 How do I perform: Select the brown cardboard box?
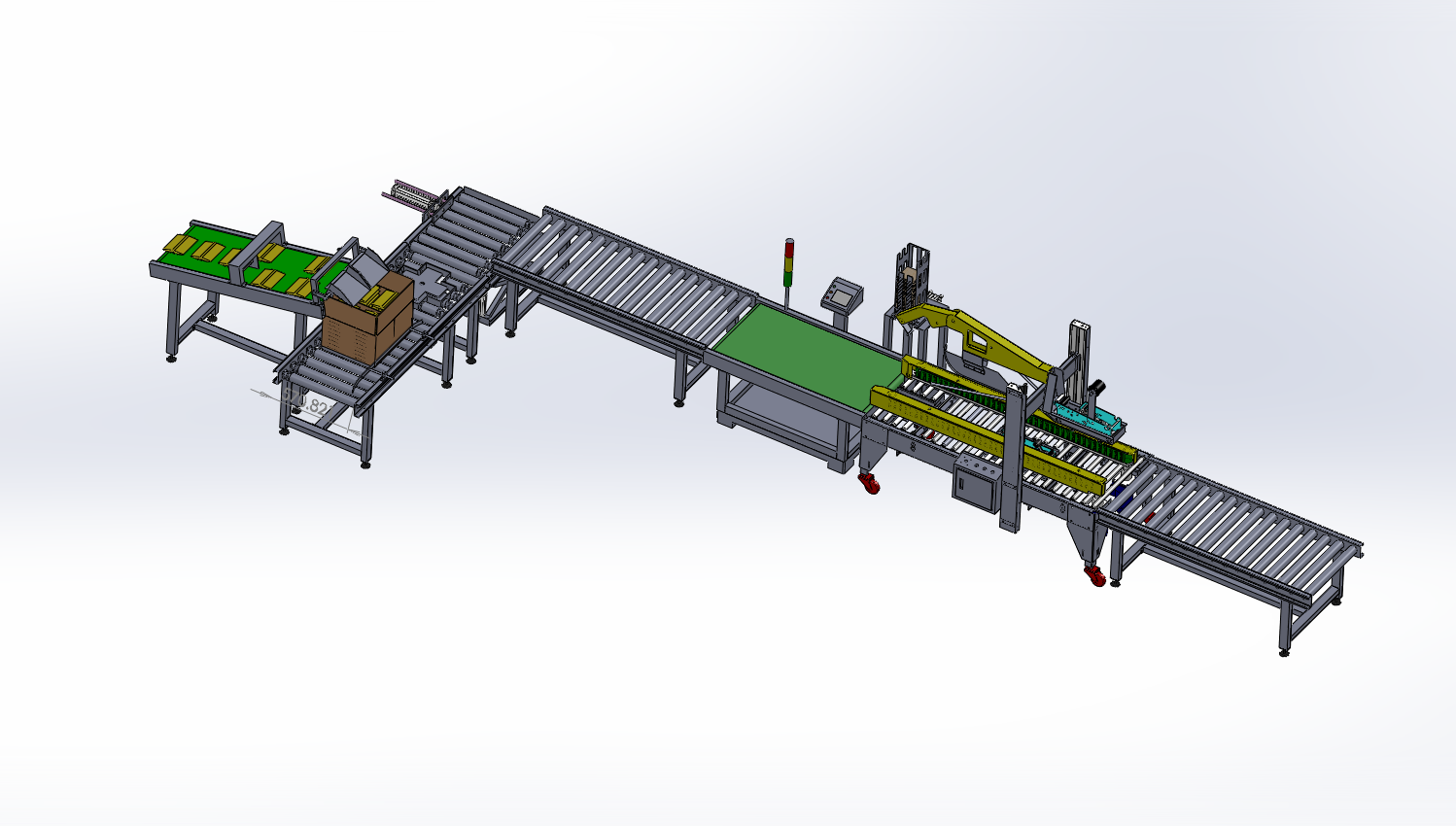(x=367, y=317)
